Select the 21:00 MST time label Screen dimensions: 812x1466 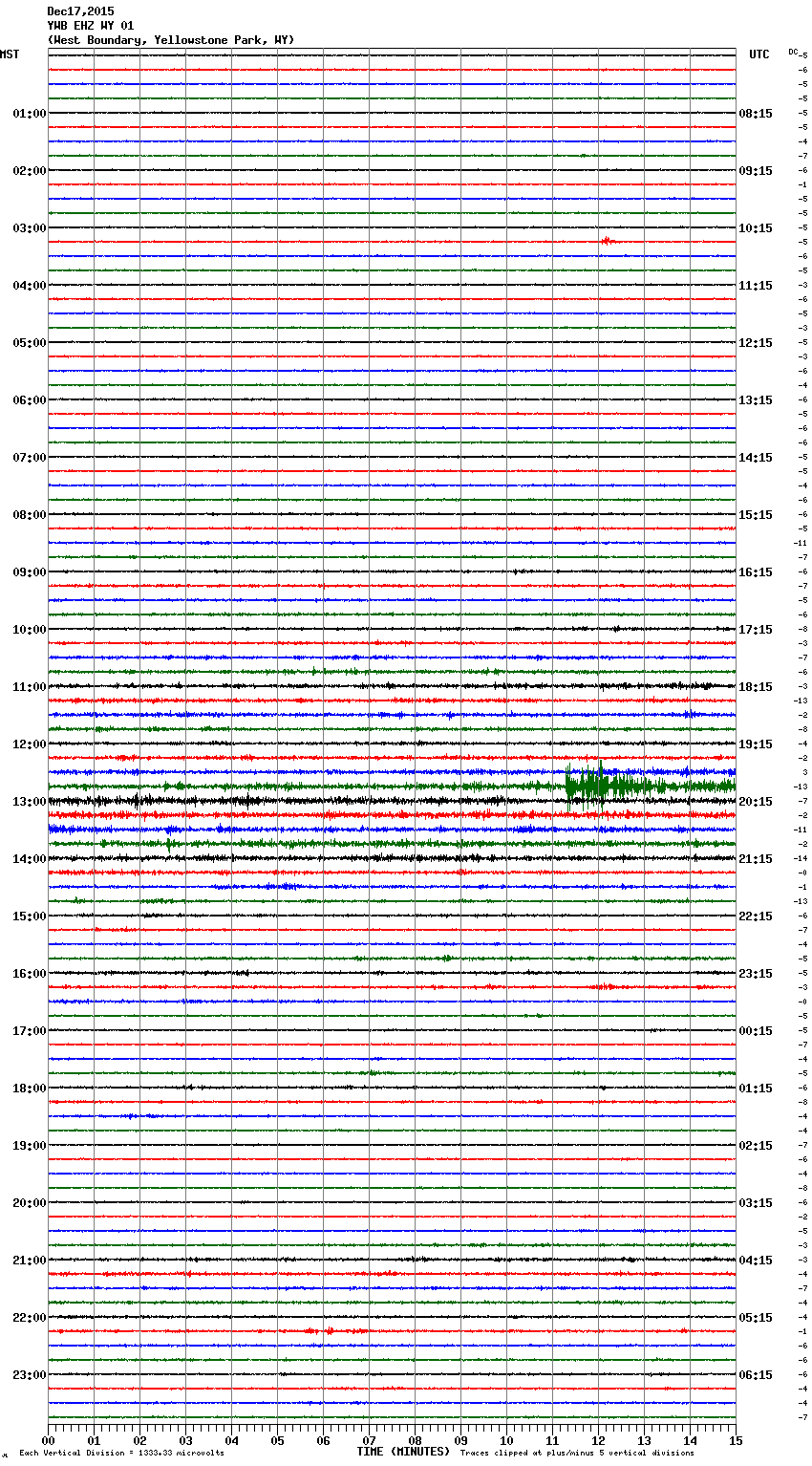point(29,1261)
